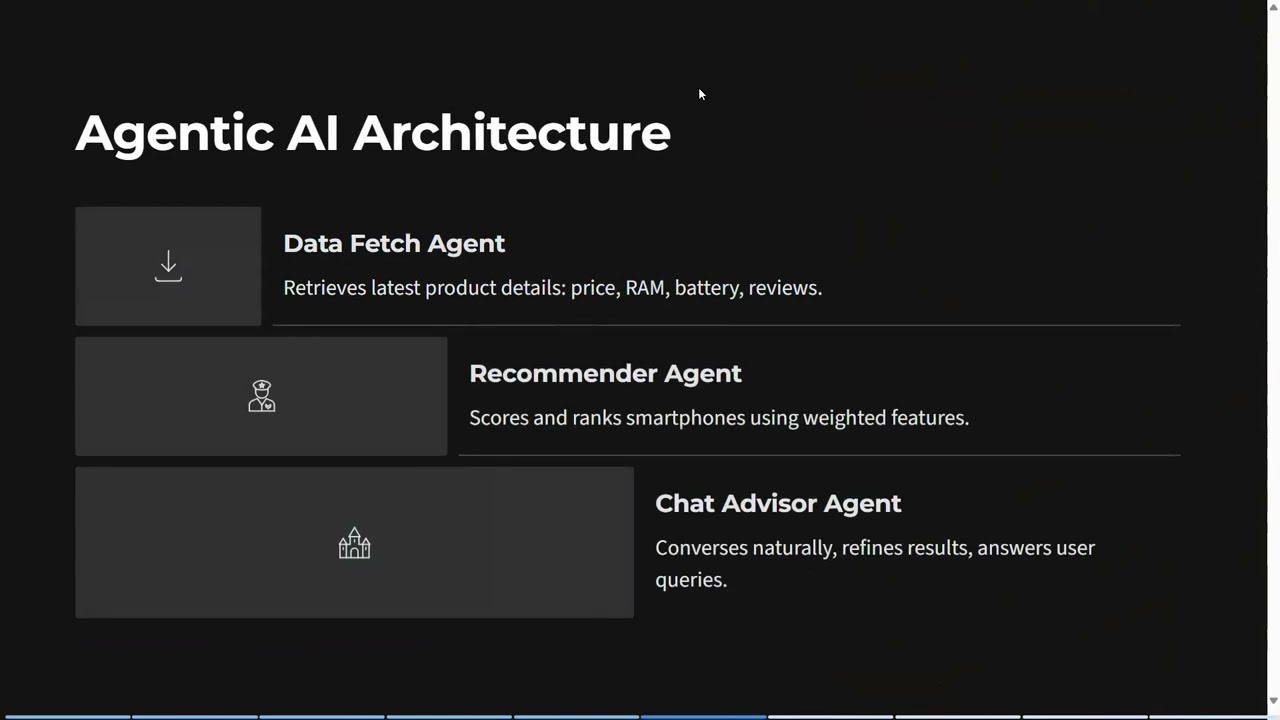Screen dimensions: 1280x720
Task: Click the text 'Retrieves latest product details'
Action: click(x=425, y=288)
